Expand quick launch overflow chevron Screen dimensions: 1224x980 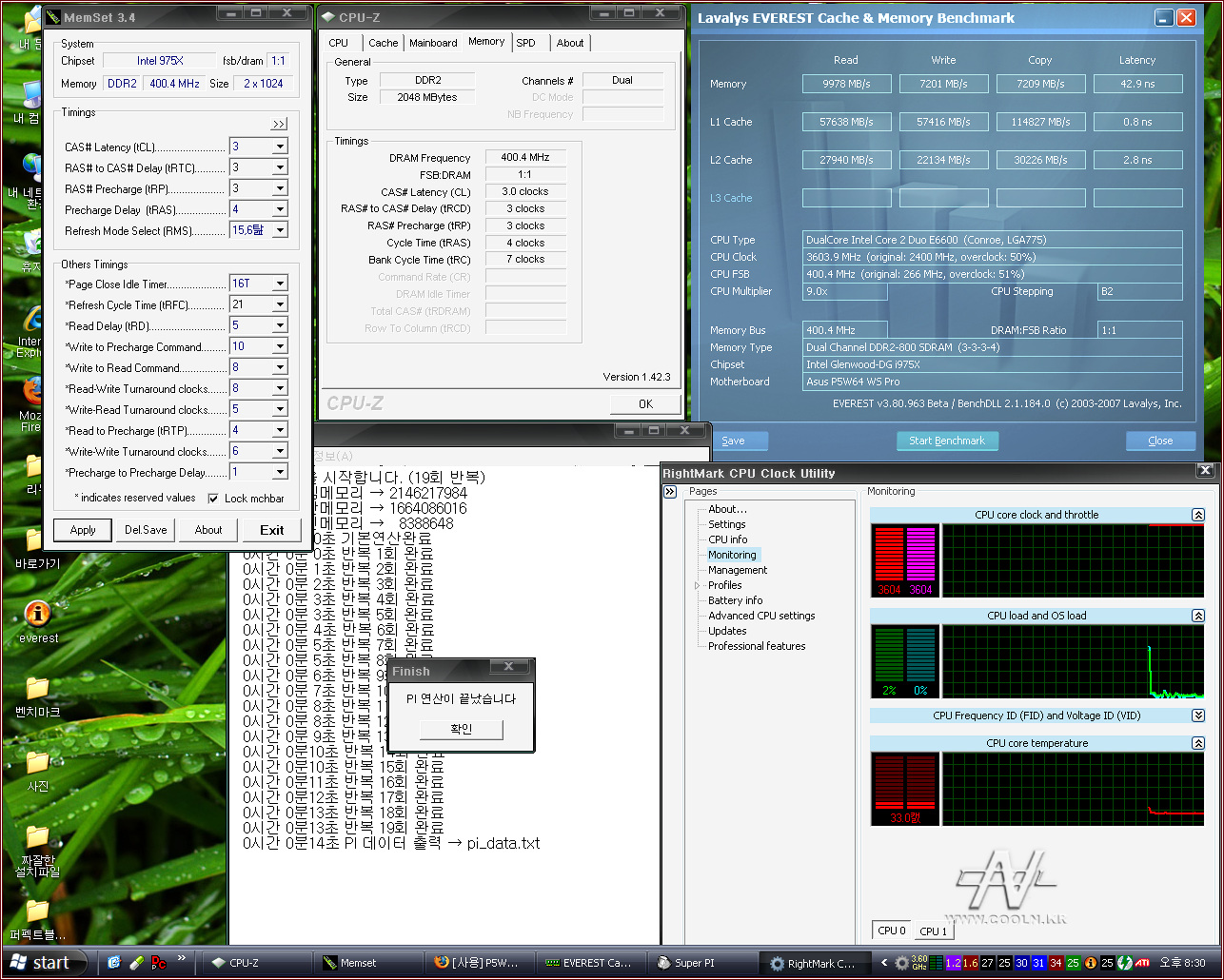[181, 957]
